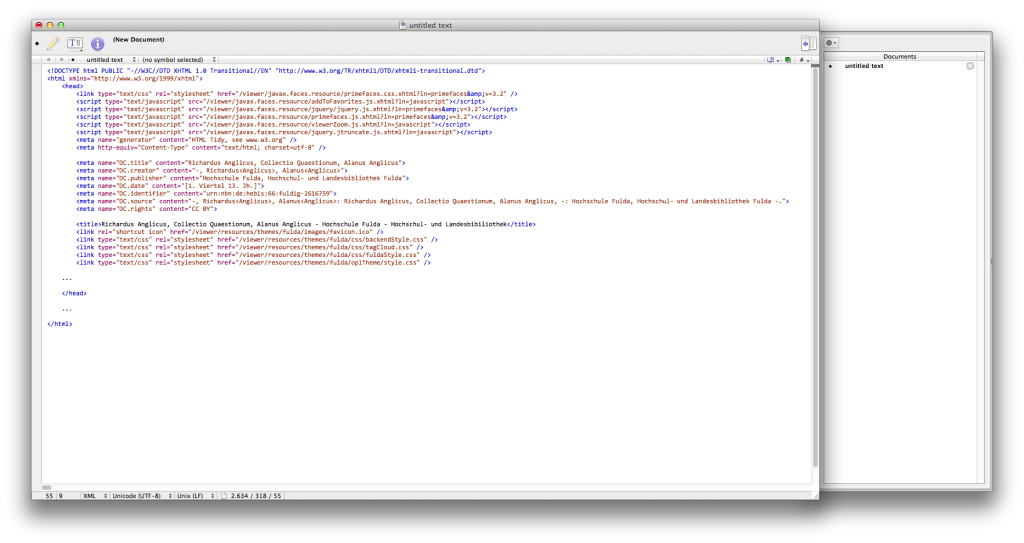Open the gear action menu in drawer
This screenshot has width=1024, height=543.
coord(831,43)
